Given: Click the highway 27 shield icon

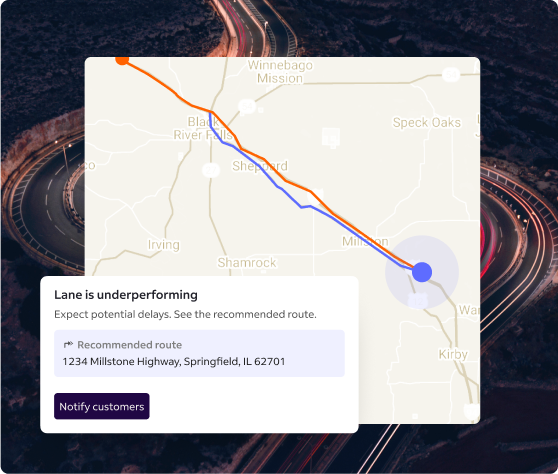Looking at the screenshot, I should click(x=211, y=170).
